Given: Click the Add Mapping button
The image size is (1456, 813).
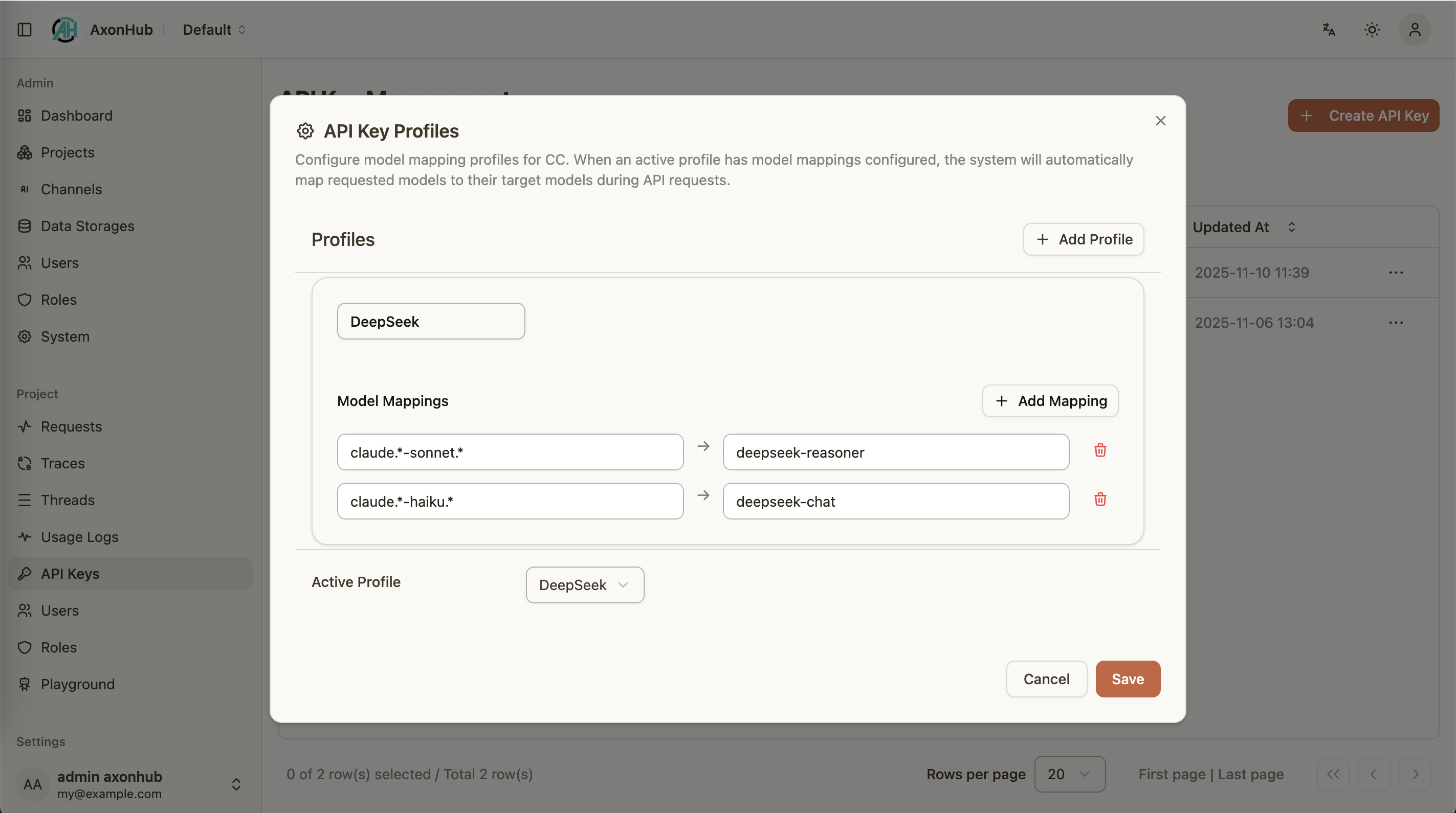Looking at the screenshot, I should click(1050, 401).
